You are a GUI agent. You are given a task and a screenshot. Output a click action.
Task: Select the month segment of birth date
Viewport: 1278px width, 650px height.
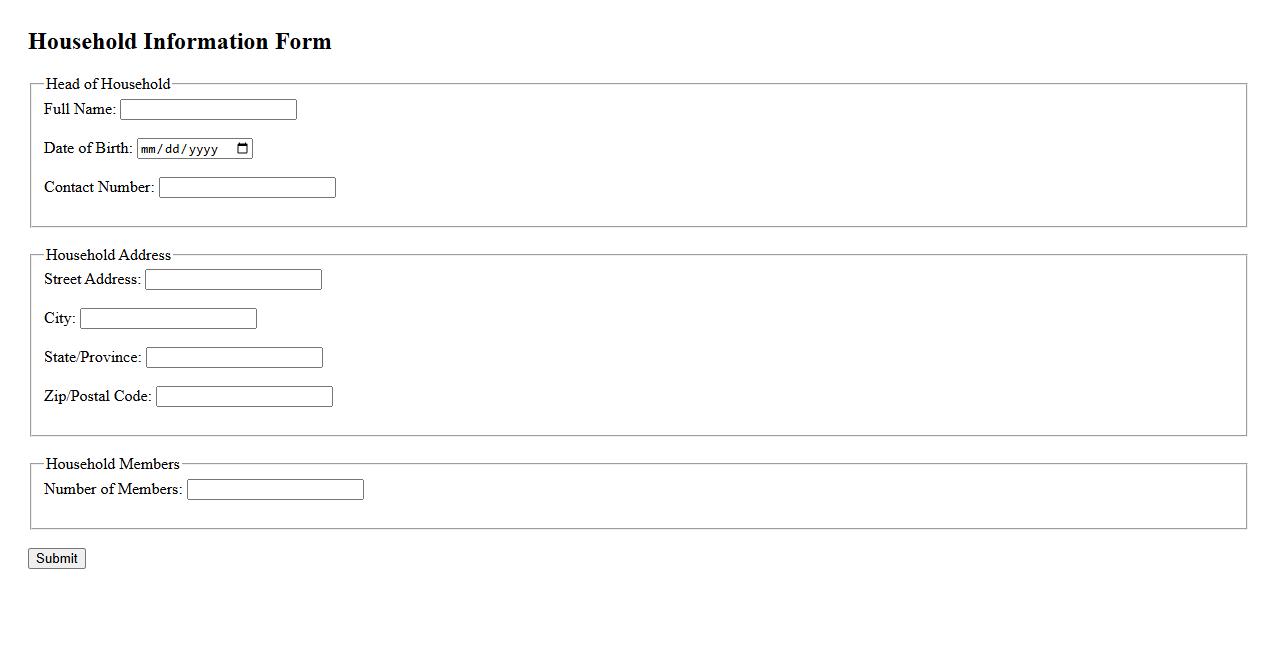[149, 149]
